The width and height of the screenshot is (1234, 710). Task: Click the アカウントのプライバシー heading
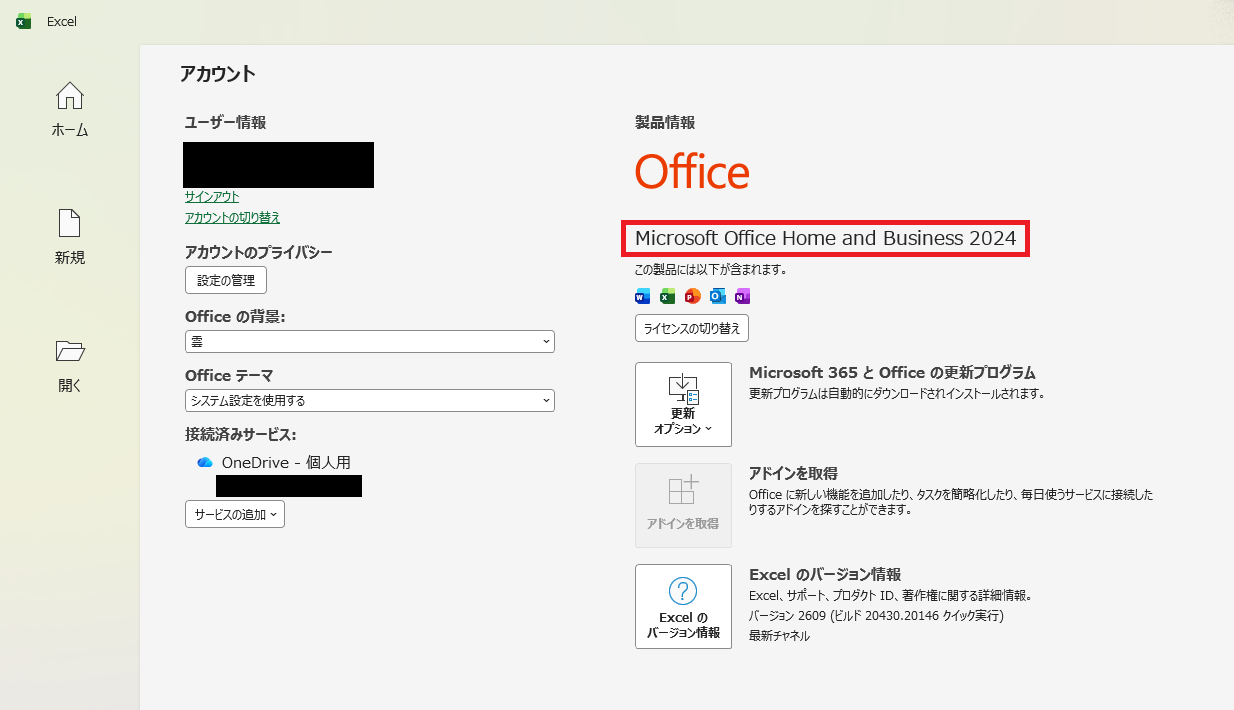259,252
